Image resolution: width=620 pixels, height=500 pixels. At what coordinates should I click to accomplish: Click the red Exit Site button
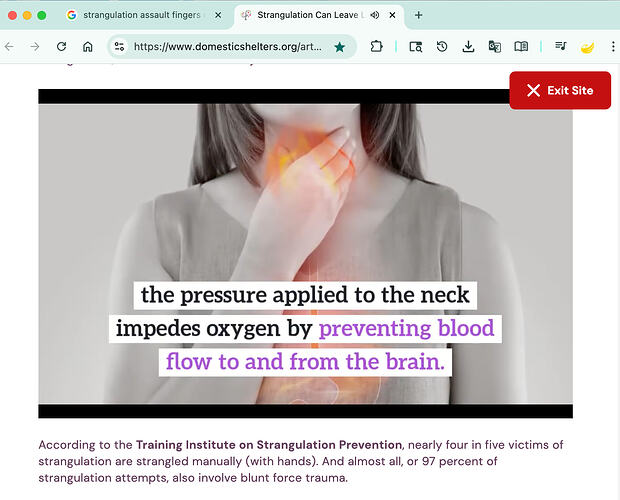coord(560,90)
